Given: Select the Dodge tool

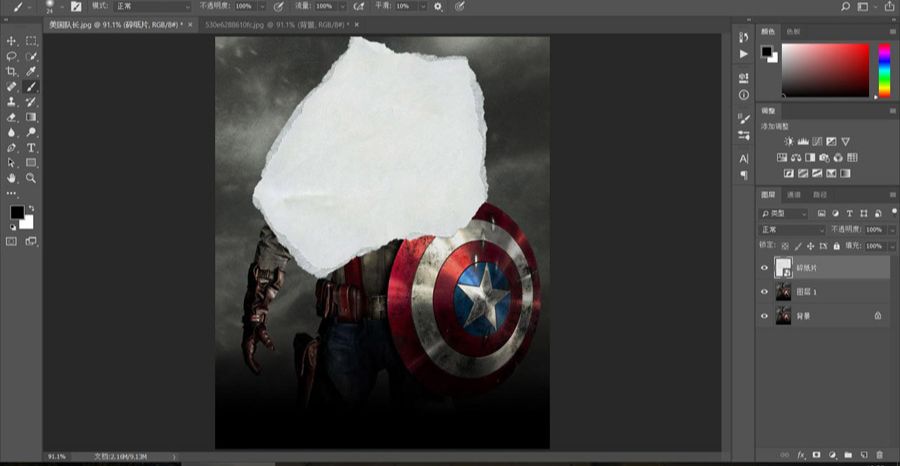Looking at the screenshot, I should [31, 132].
